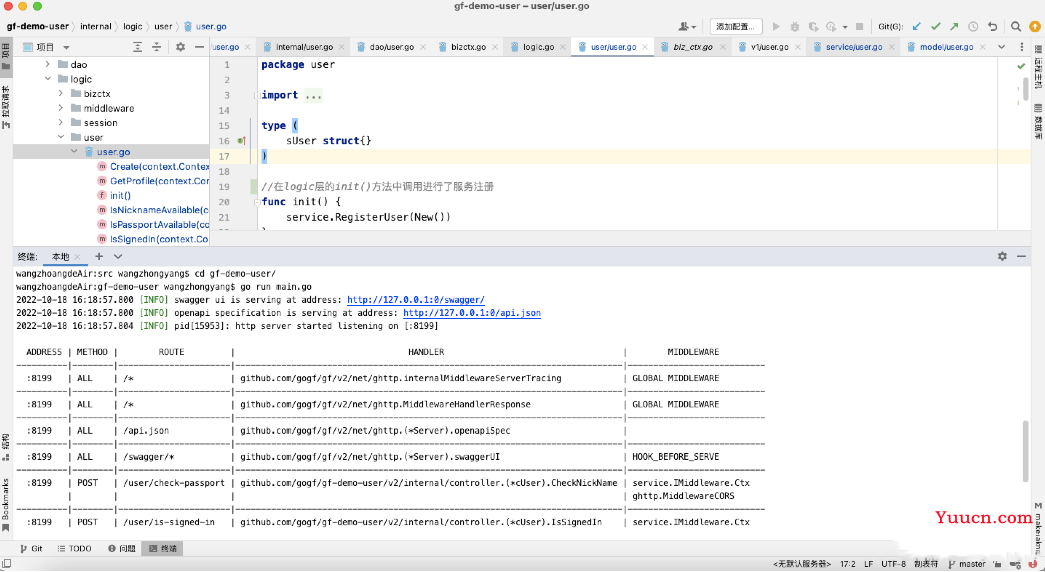
Task: Expand the bizctx folder
Action: point(61,94)
